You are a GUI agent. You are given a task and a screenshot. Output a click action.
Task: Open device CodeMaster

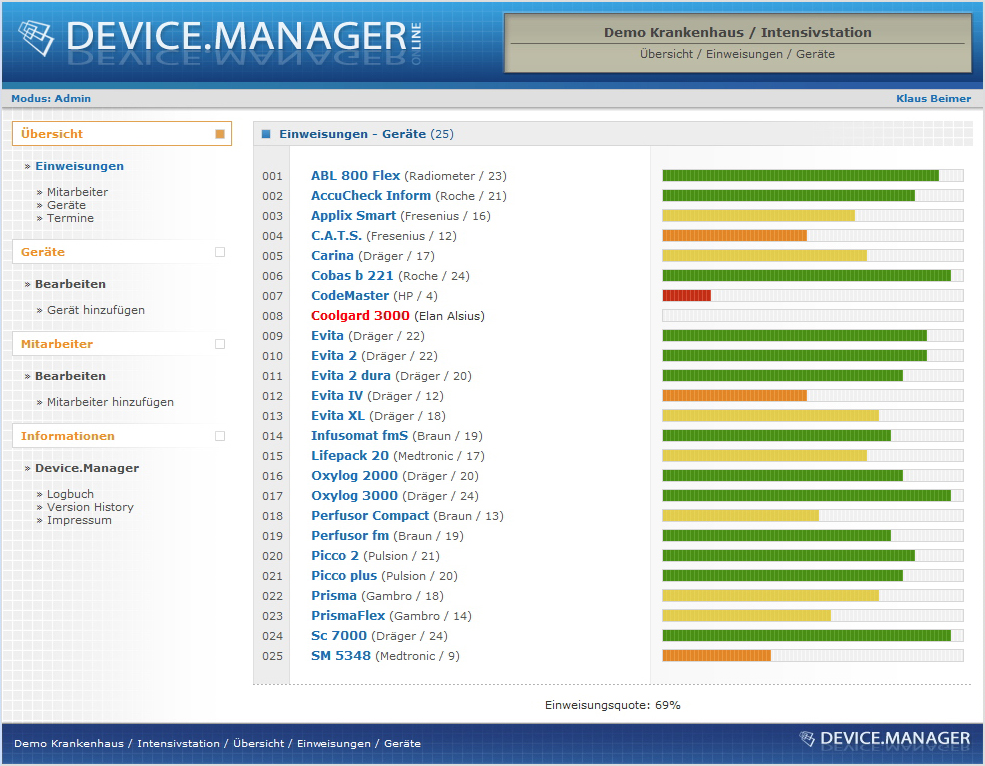tap(350, 296)
